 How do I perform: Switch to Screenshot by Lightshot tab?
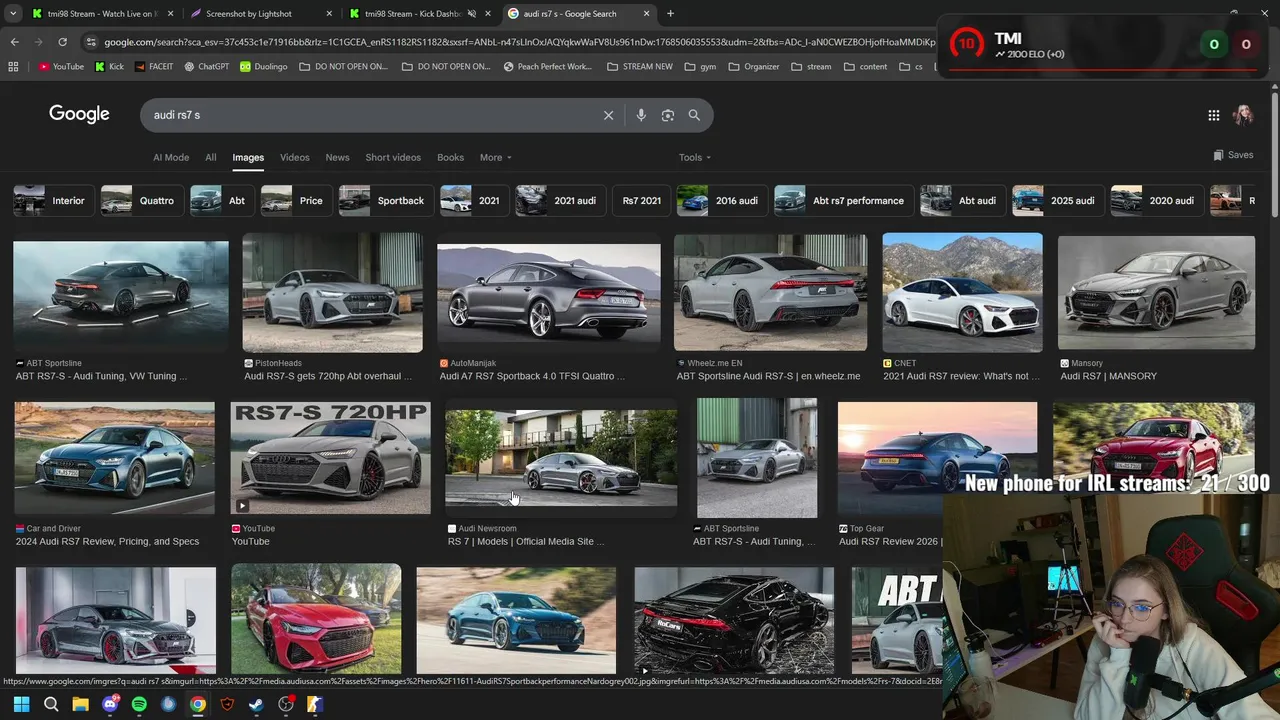point(258,14)
